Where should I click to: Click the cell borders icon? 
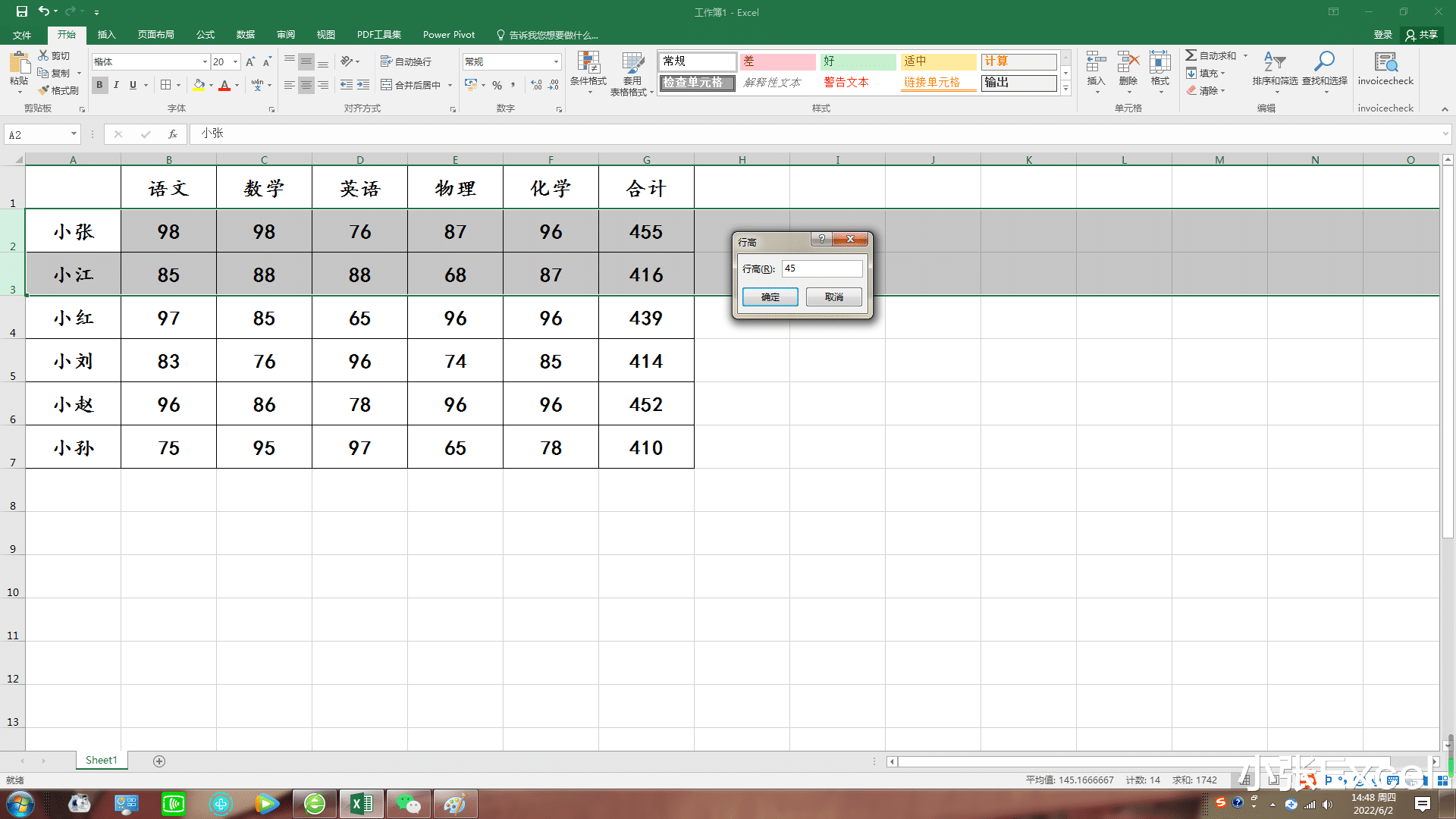pos(165,85)
